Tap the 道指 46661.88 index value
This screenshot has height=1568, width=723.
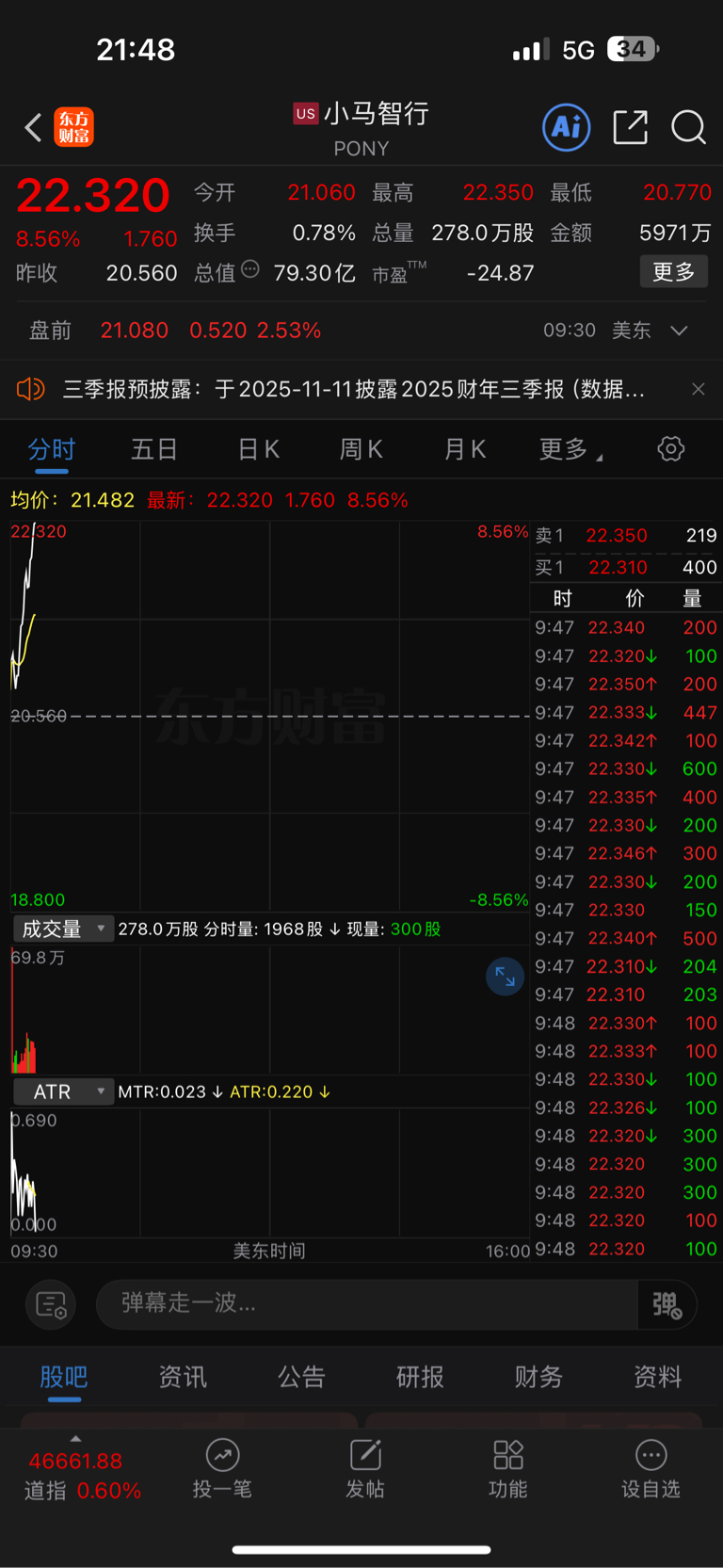pos(75,1462)
